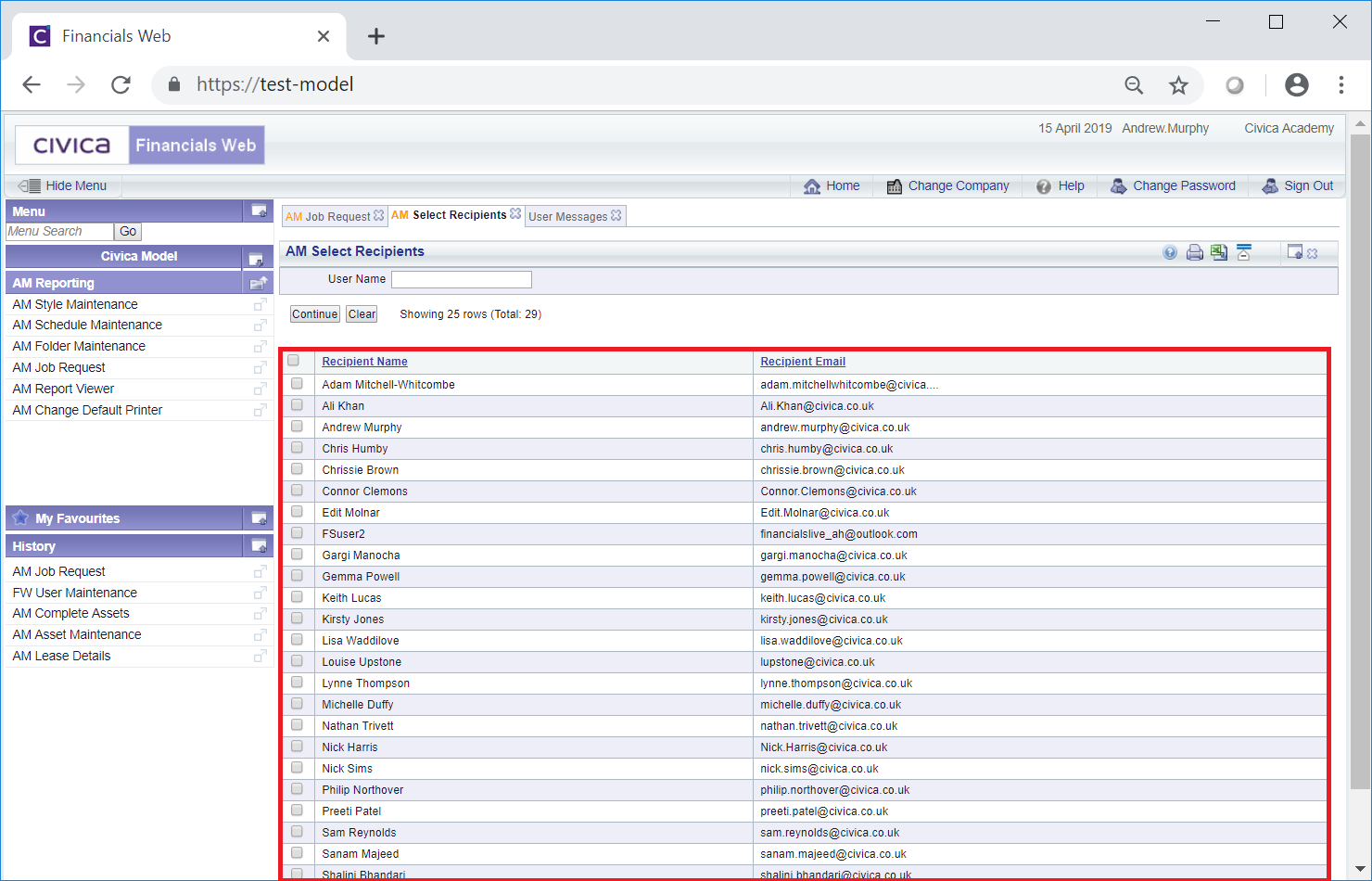Check the Chris Humby row
The image size is (1372, 881).
click(297, 447)
